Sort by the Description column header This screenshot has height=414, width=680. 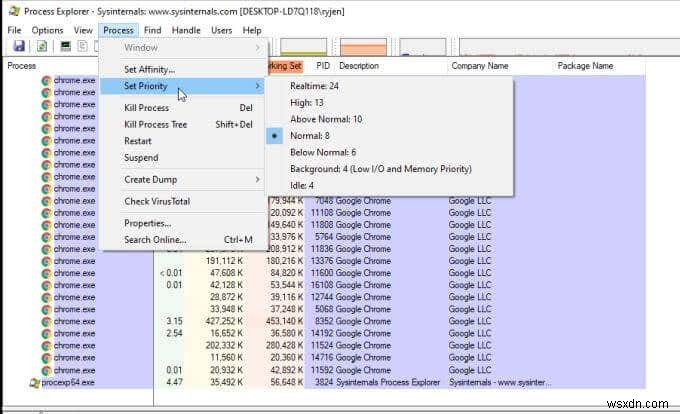359,66
